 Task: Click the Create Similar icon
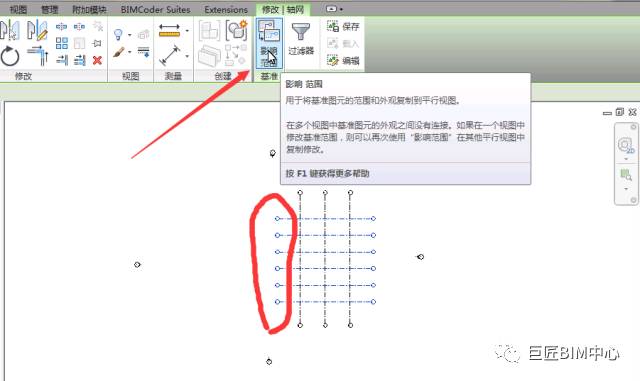click(236, 55)
